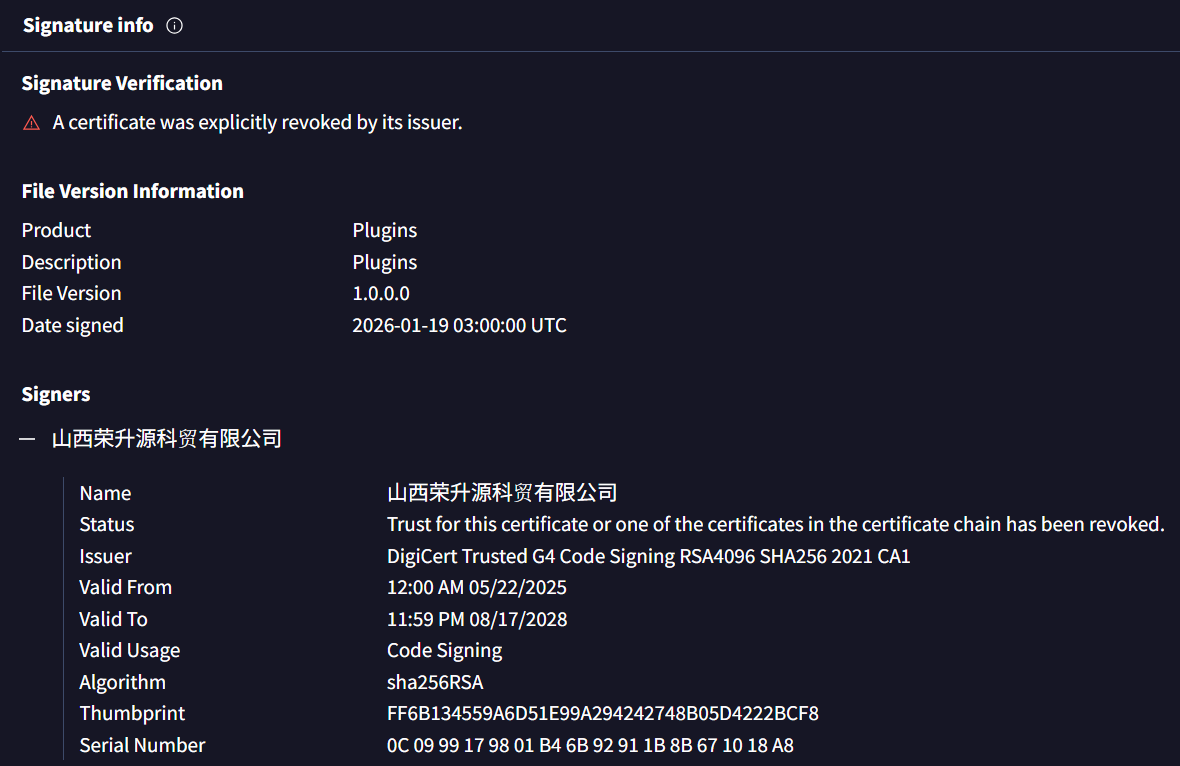The width and height of the screenshot is (1180, 766).
Task: Click the info icon beside Signature info
Action: (x=174, y=25)
